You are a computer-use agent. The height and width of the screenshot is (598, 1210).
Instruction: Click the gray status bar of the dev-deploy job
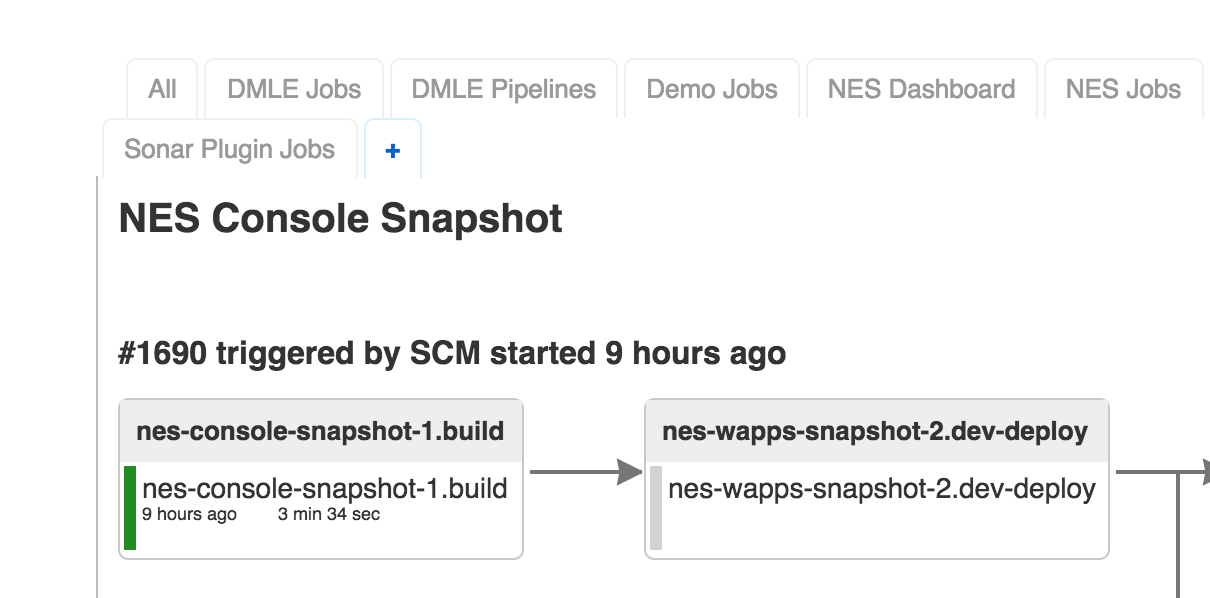pyautogui.click(x=656, y=507)
